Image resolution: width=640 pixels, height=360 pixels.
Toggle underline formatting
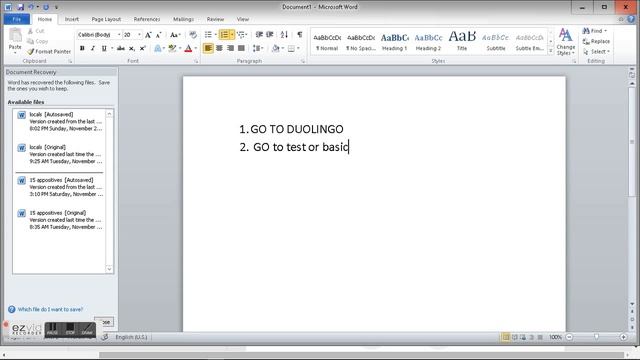point(104,48)
